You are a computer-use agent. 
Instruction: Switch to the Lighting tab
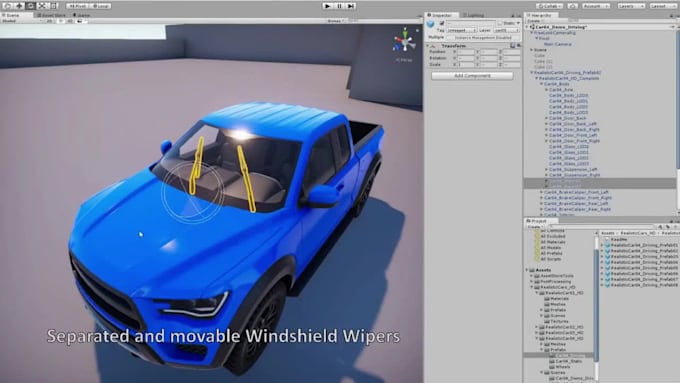(474, 15)
